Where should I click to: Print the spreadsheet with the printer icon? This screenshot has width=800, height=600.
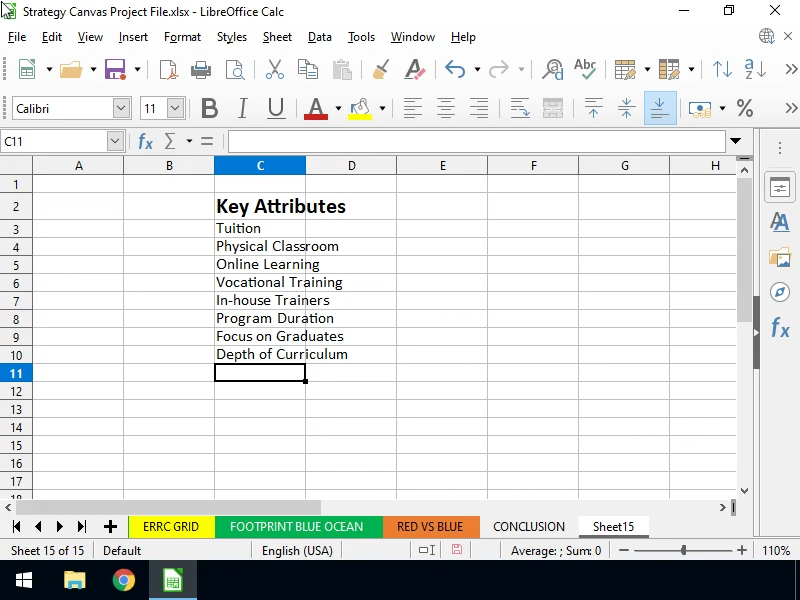click(x=201, y=69)
